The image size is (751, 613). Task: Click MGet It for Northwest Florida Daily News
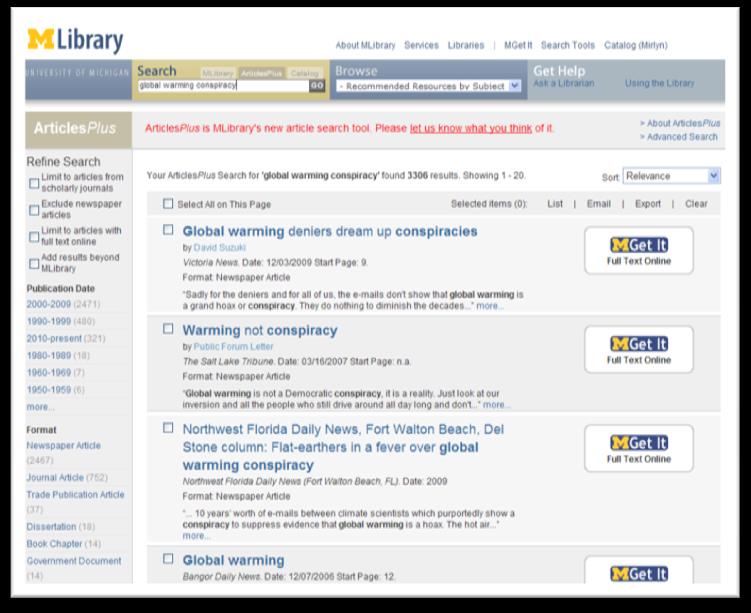pyautogui.click(x=639, y=448)
